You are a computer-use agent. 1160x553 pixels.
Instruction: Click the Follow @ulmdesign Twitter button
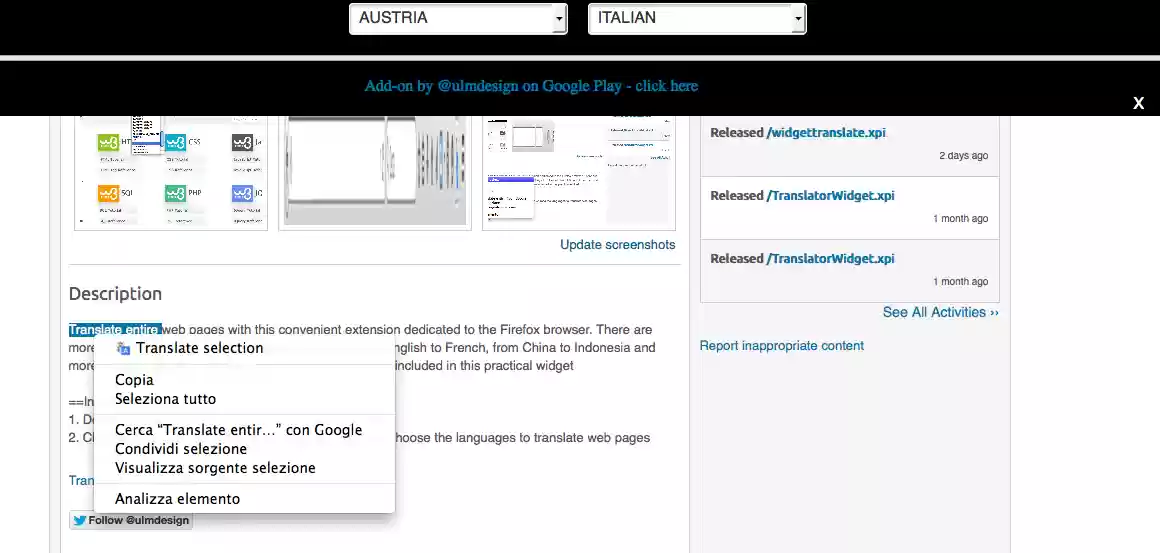(131, 520)
